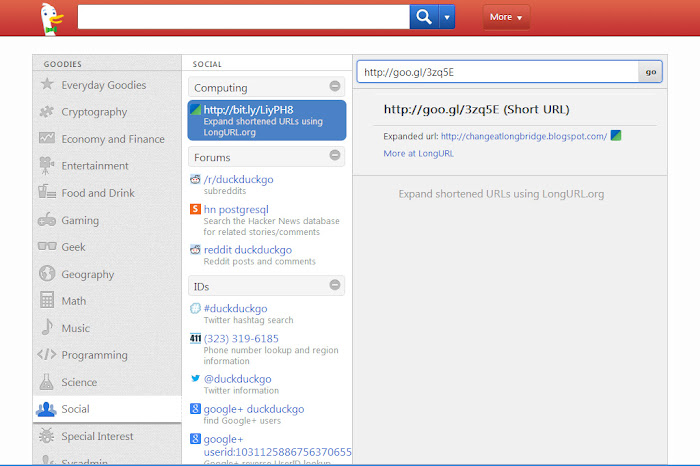The width and height of the screenshot is (700, 466).
Task: Open the google+ userid lookup example
Action: click(x=277, y=445)
